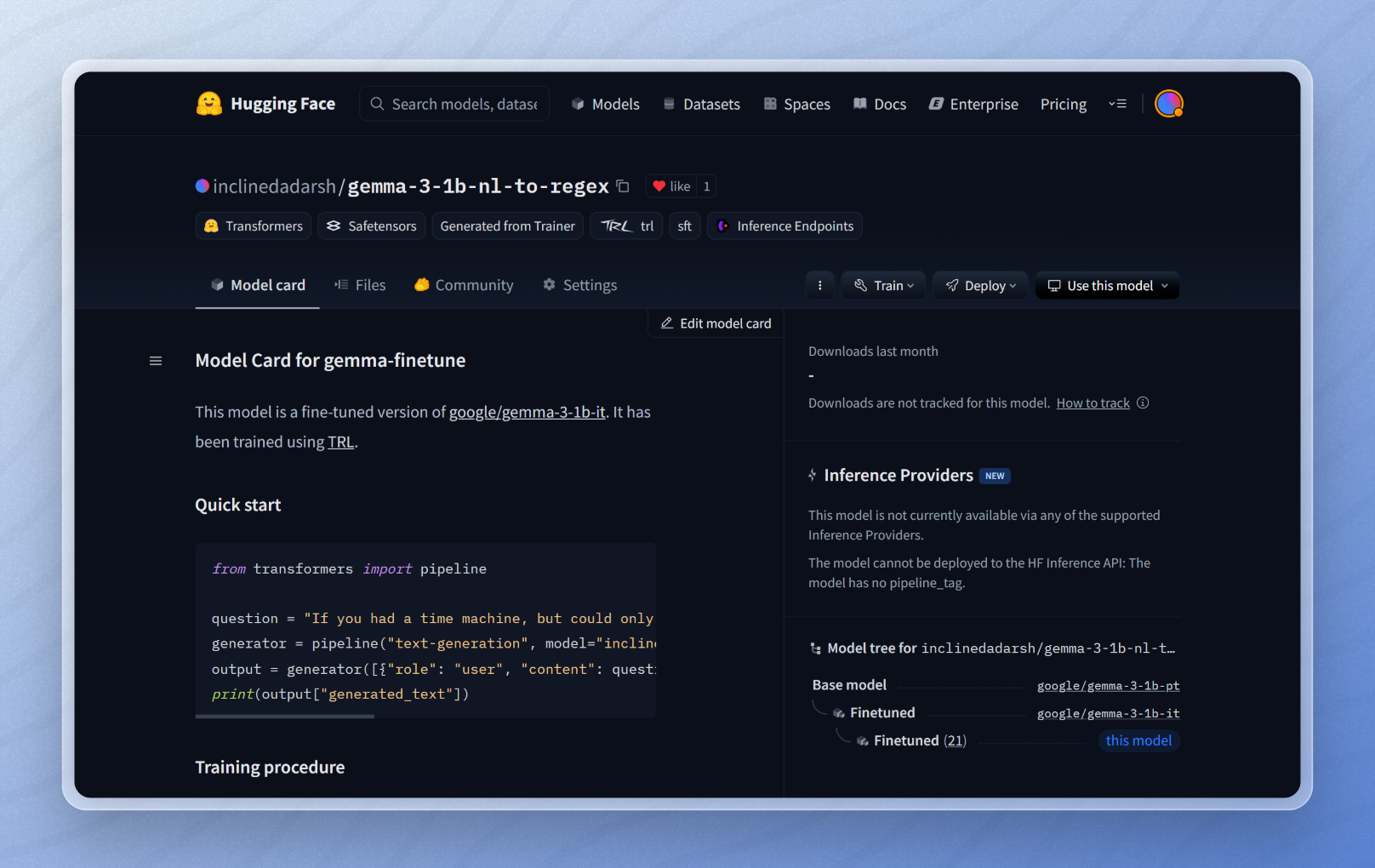Click the horizontal scrollbar under the code block

click(x=284, y=717)
